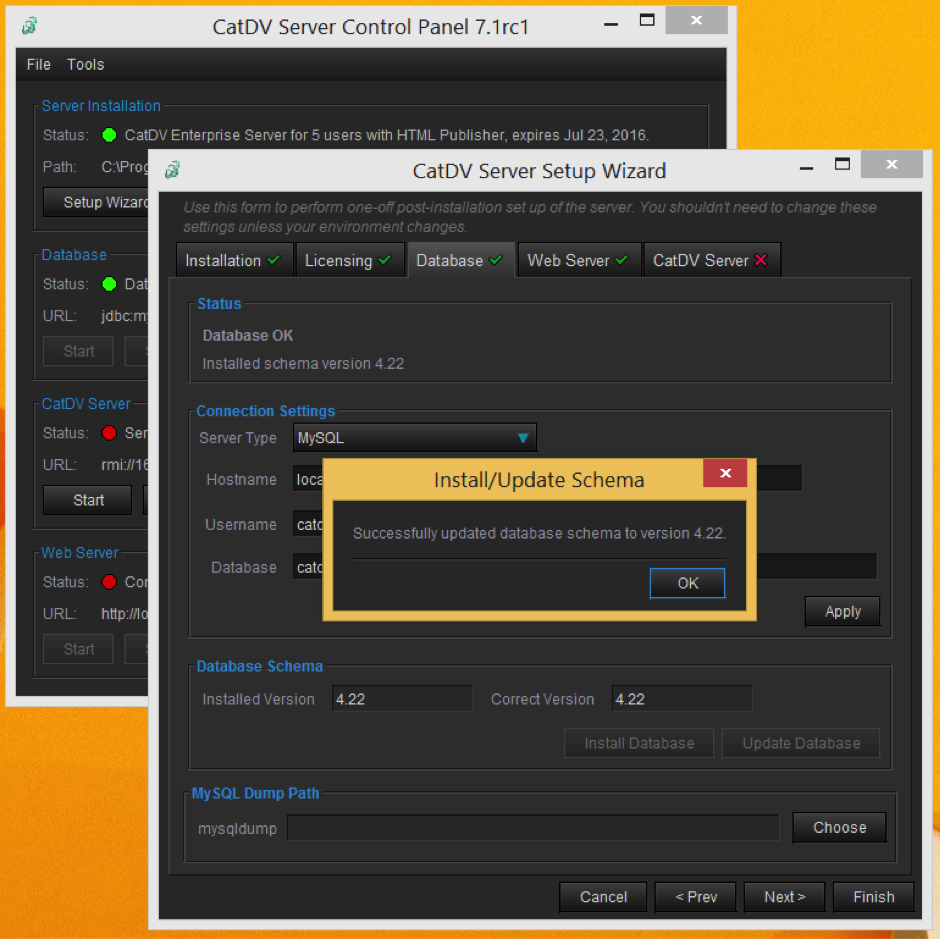Image resolution: width=941 pixels, height=939 pixels.
Task: Click the red CatDV Server status indicator
Action: [109, 433]
